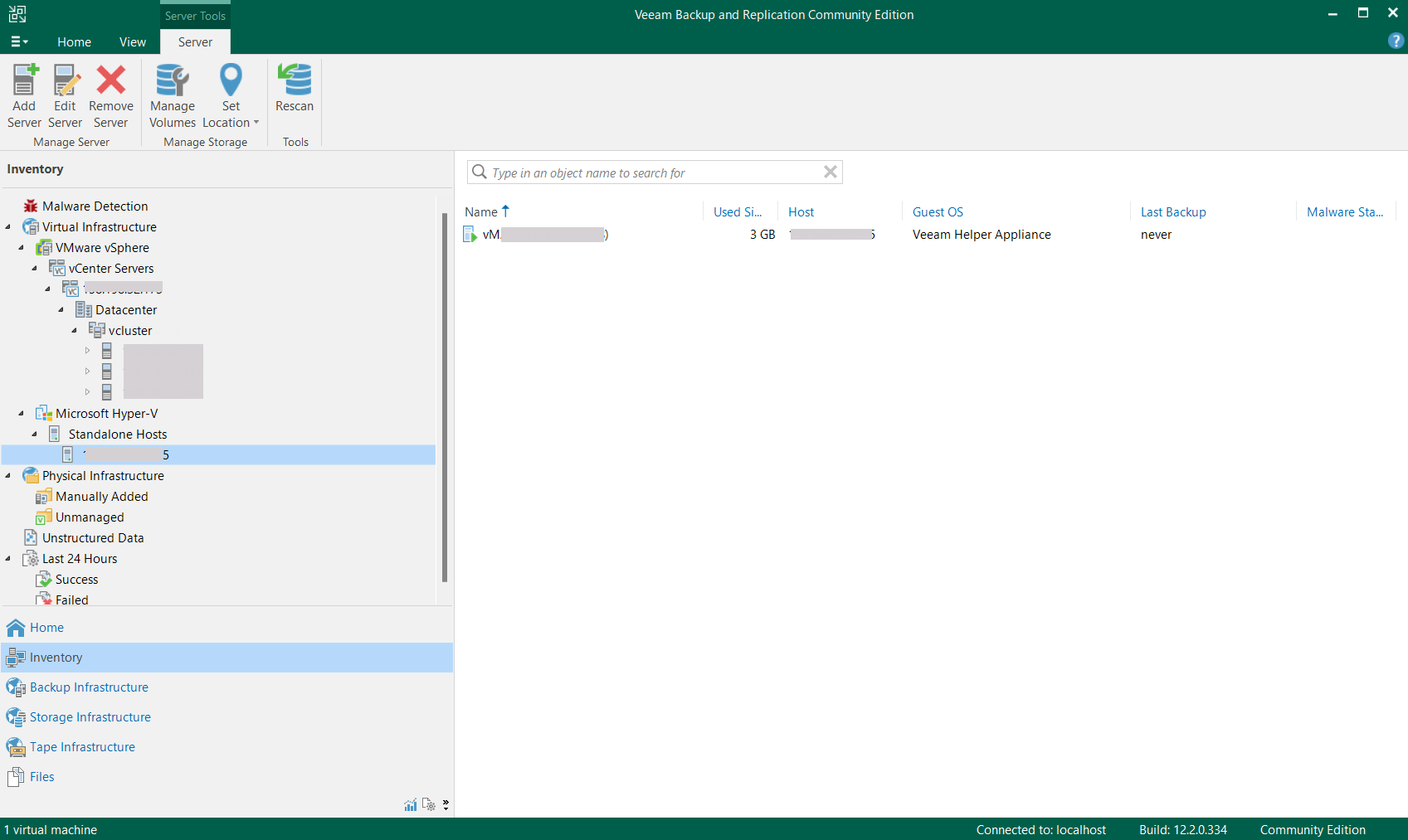Select the Failed node

point(71,600)
